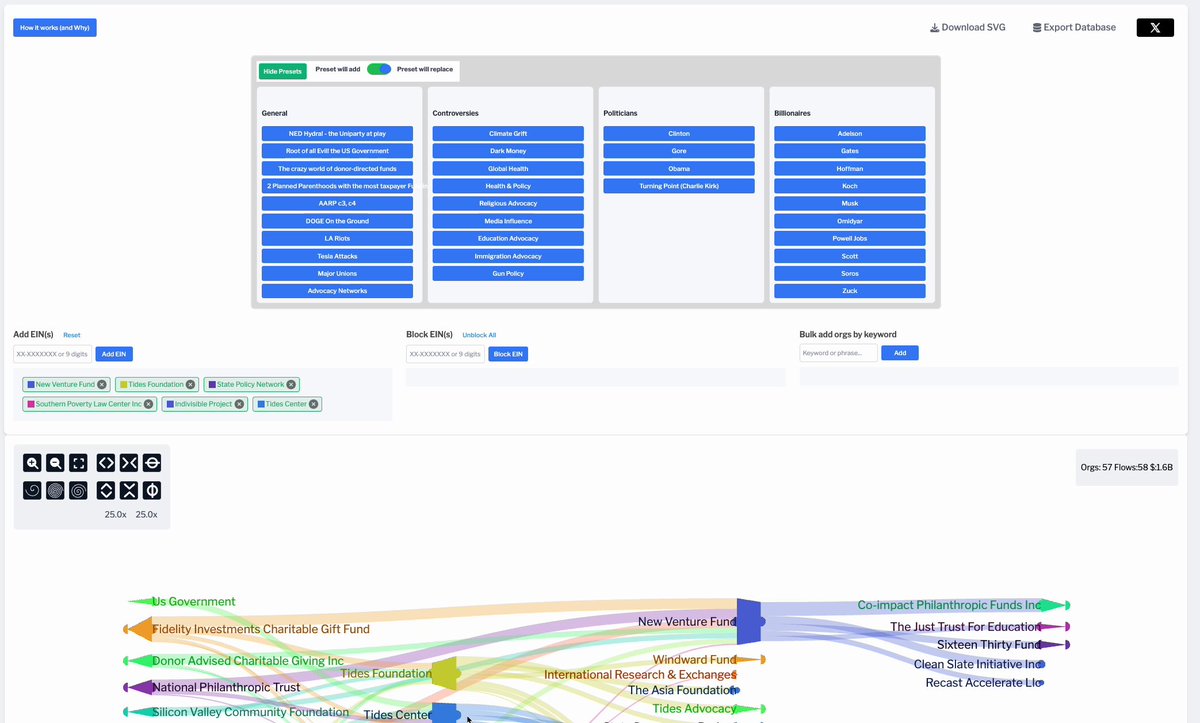
Task: Click the Sixteen Thirty Fund label
Action: [x=989, y=645]
